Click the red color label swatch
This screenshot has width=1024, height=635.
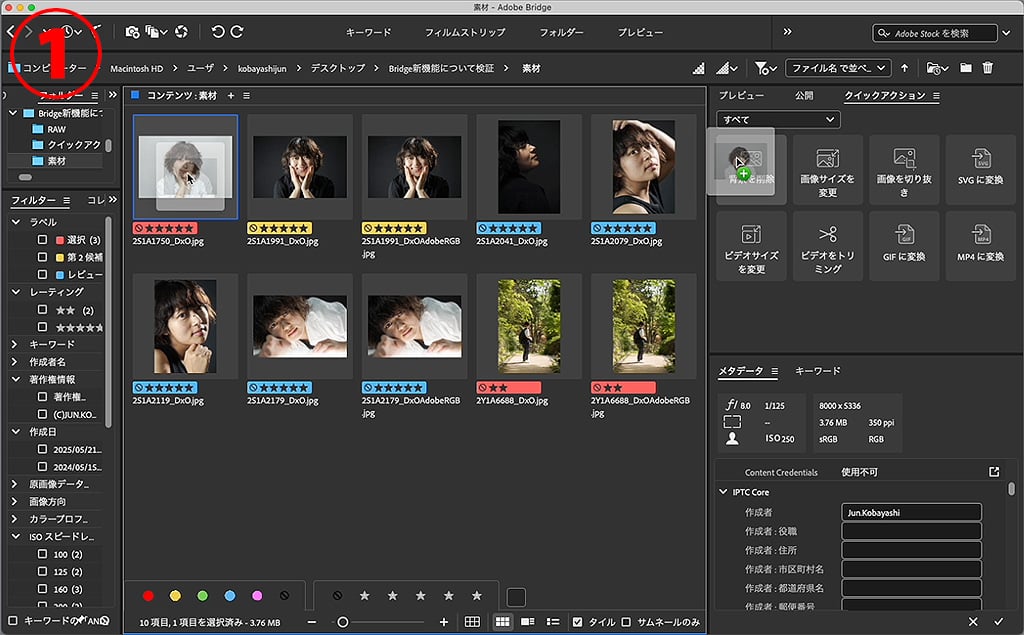[x=148, y=596]
